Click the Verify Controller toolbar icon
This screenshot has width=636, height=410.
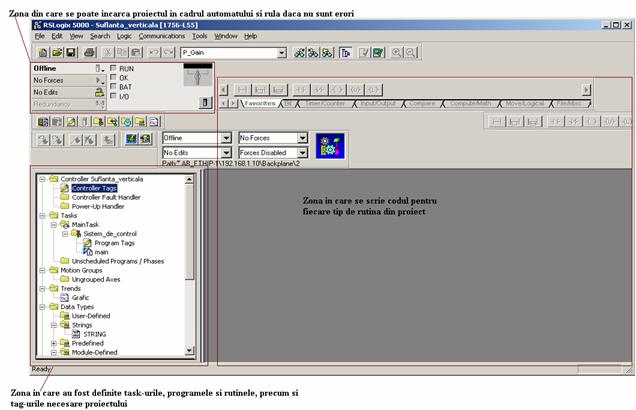coord(378,53)
